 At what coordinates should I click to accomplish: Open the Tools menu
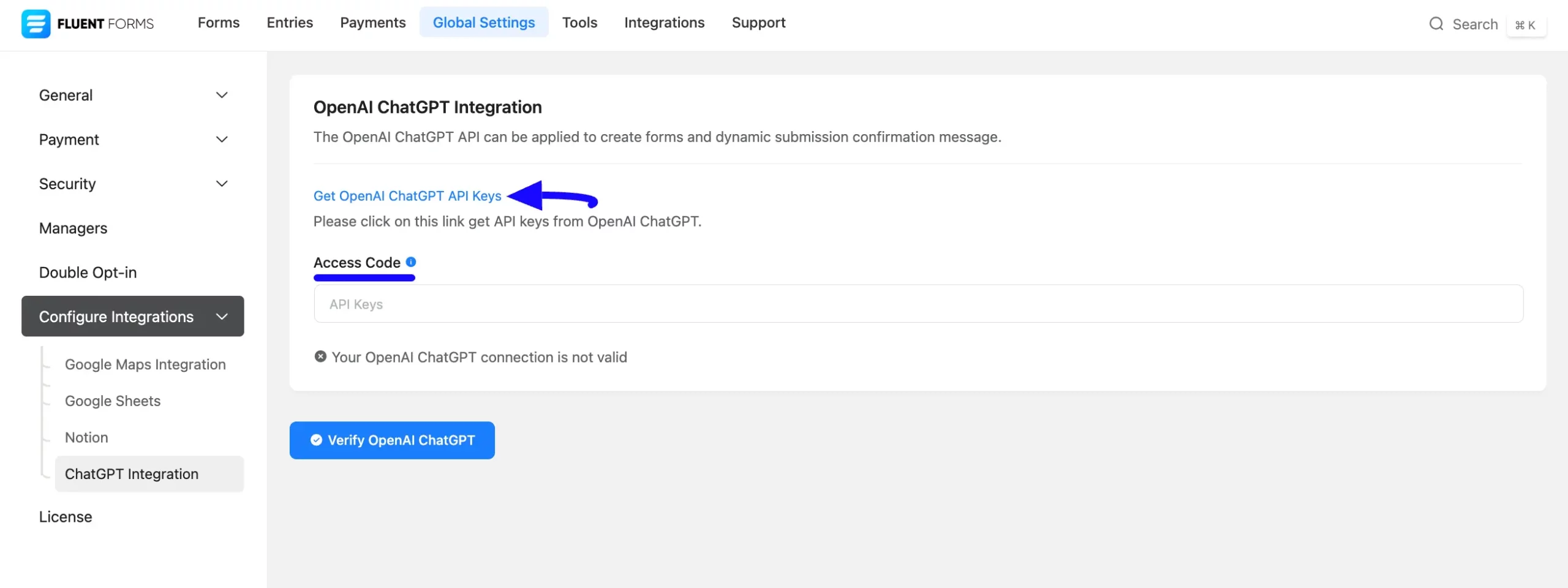point(579,23)
